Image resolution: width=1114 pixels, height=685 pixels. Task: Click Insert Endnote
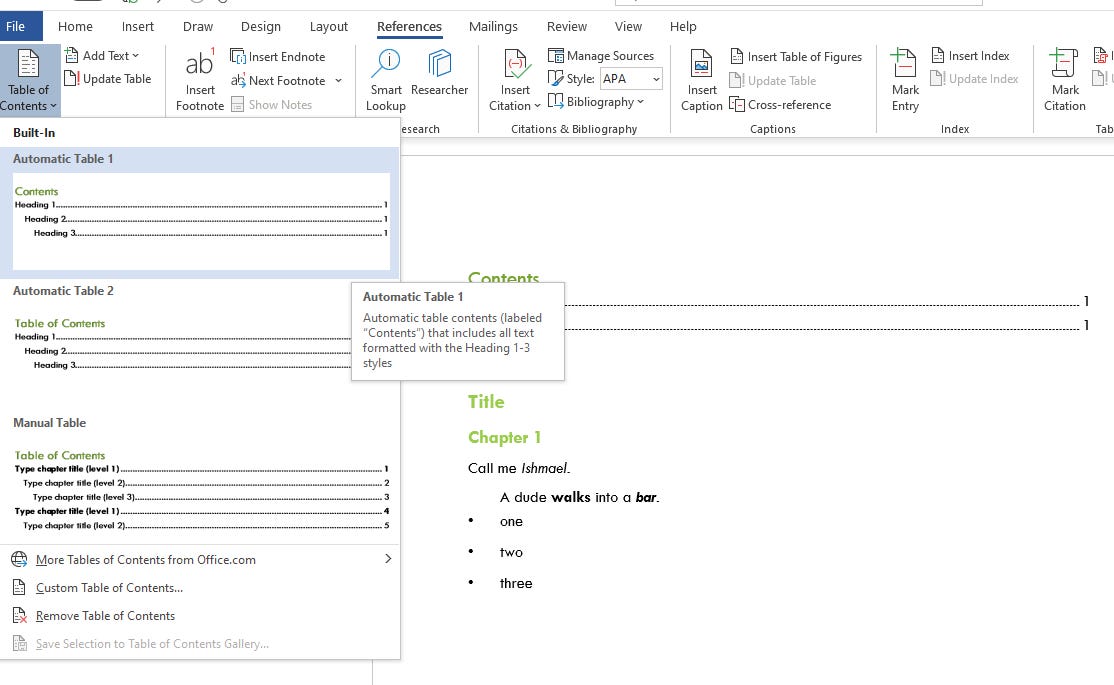pyautogui.click(x=278, y=56)
